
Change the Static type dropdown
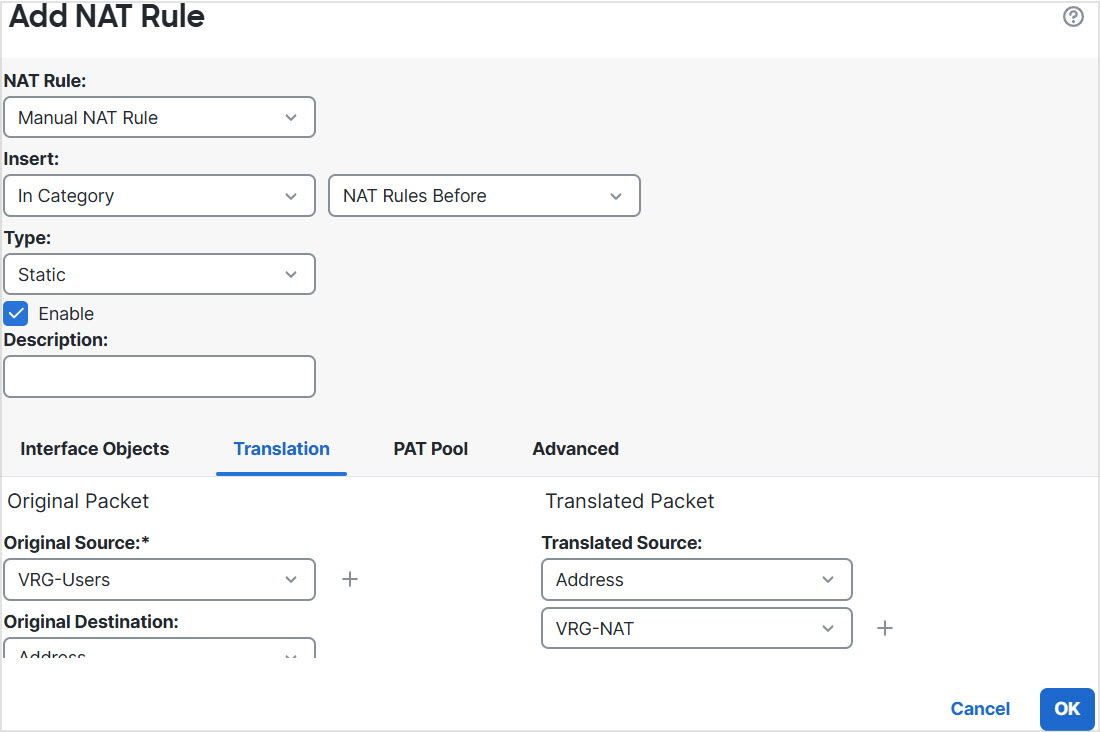point(159,274)
